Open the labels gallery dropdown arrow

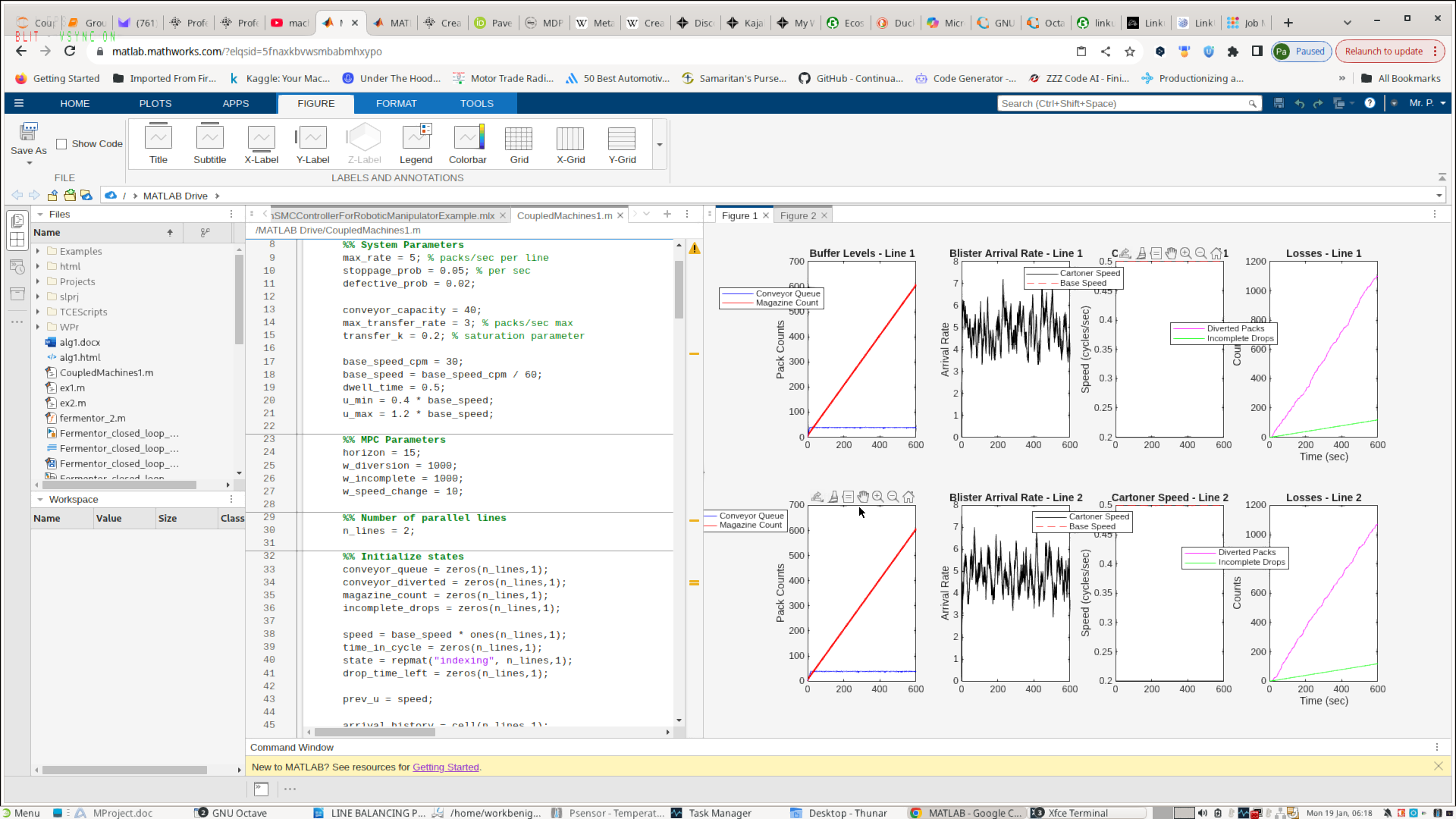(x=660, y=145)
